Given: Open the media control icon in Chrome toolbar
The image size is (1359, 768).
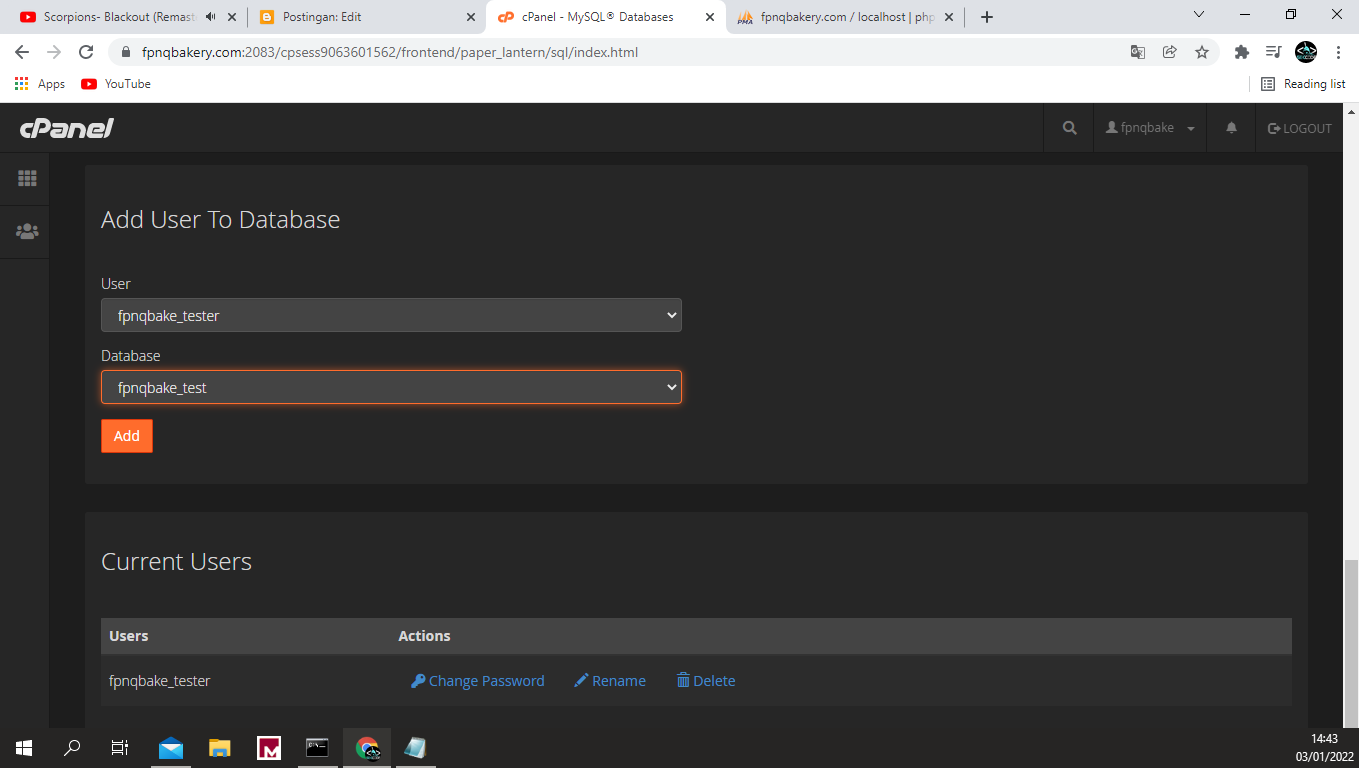Looking at the screenshot, I should pyautogui.click(x=1273, y=52).
